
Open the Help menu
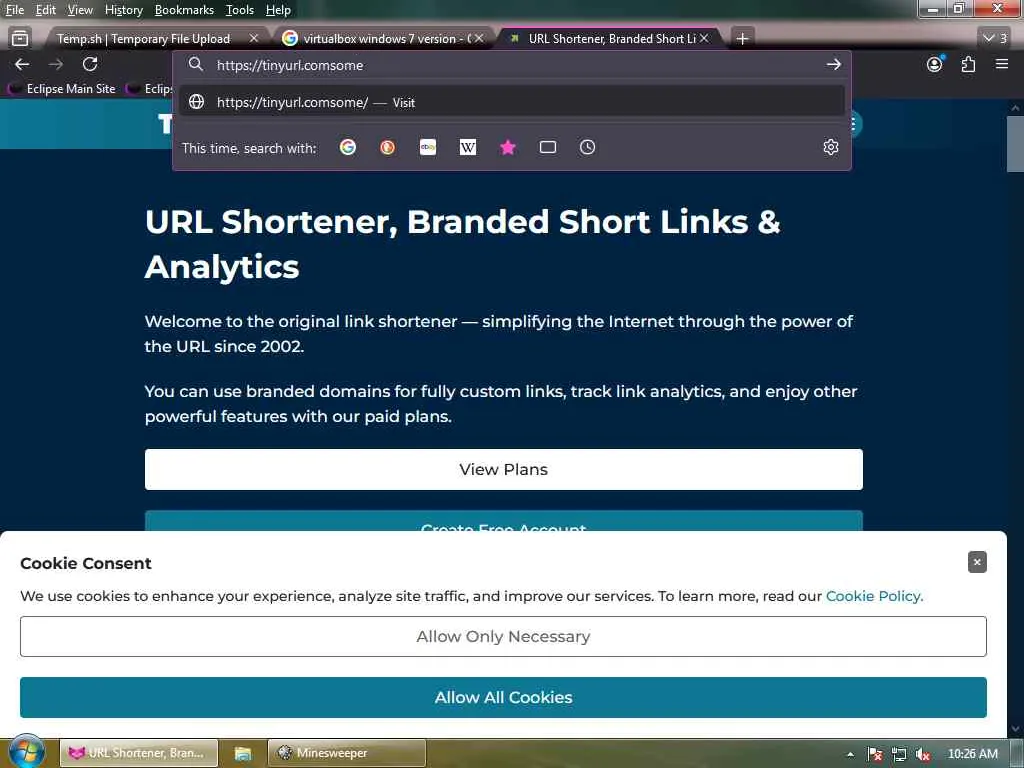tap(278, 10)
